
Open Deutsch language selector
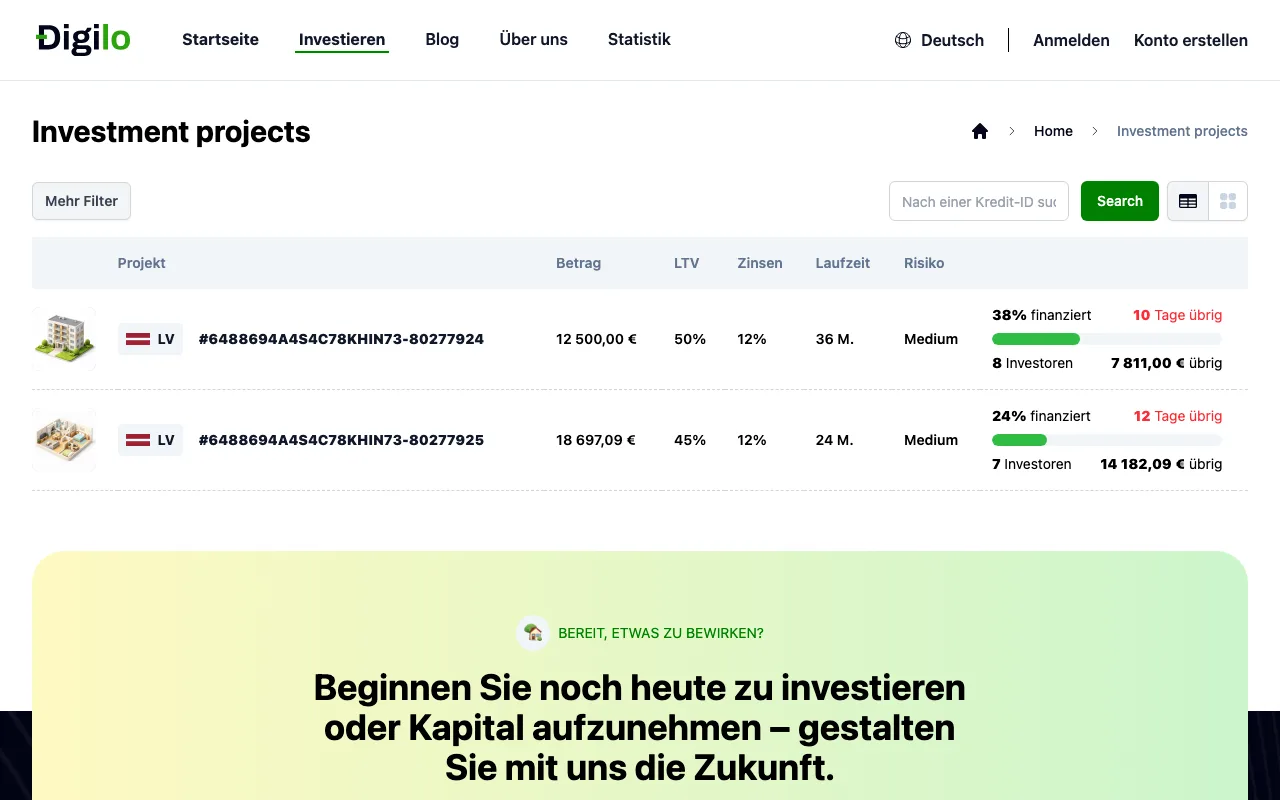pos(939,40)
